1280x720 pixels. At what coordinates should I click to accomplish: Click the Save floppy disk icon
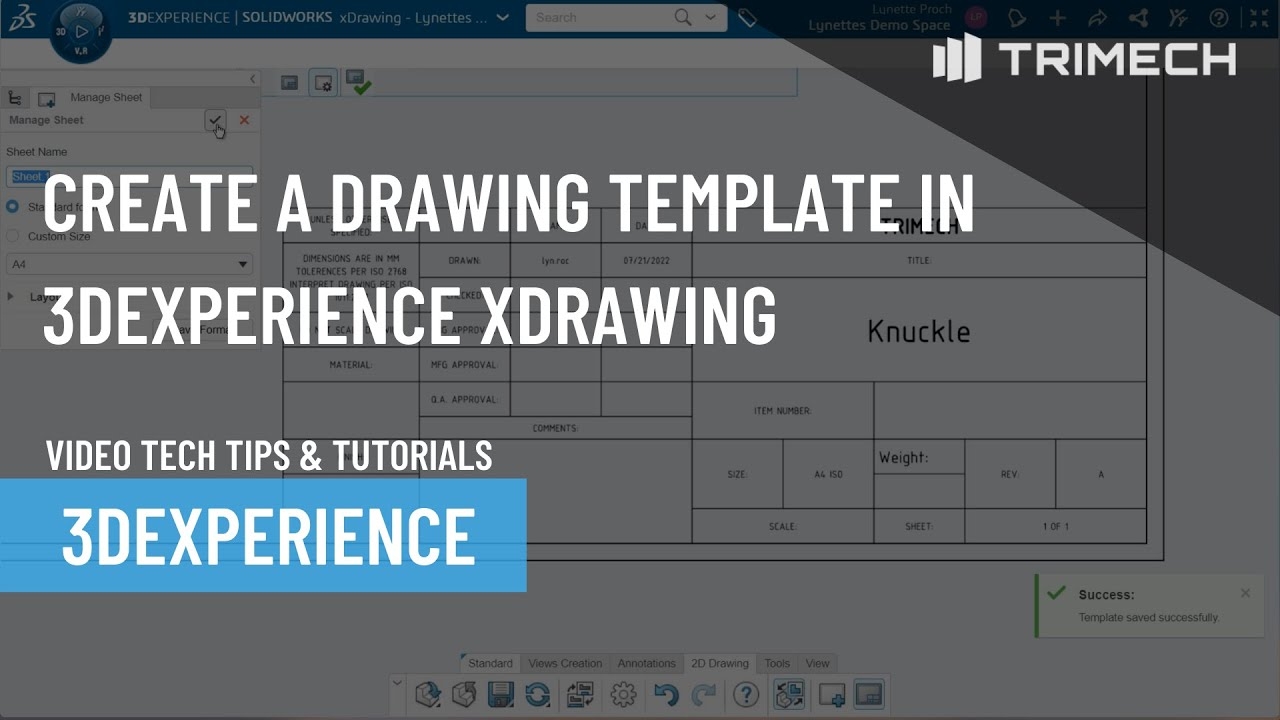click(500, 694)
